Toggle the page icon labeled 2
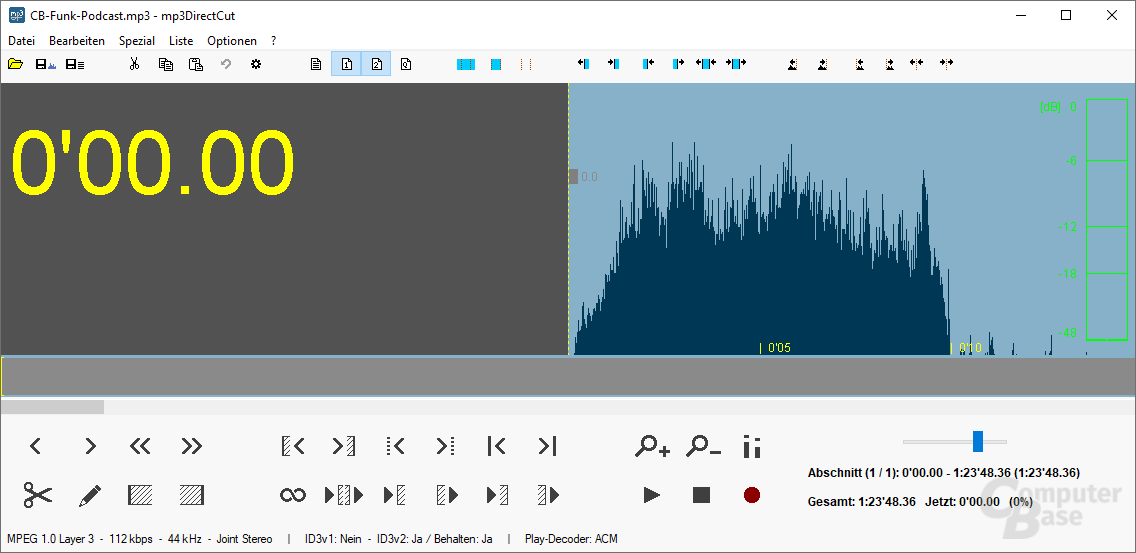 point(376,65)
